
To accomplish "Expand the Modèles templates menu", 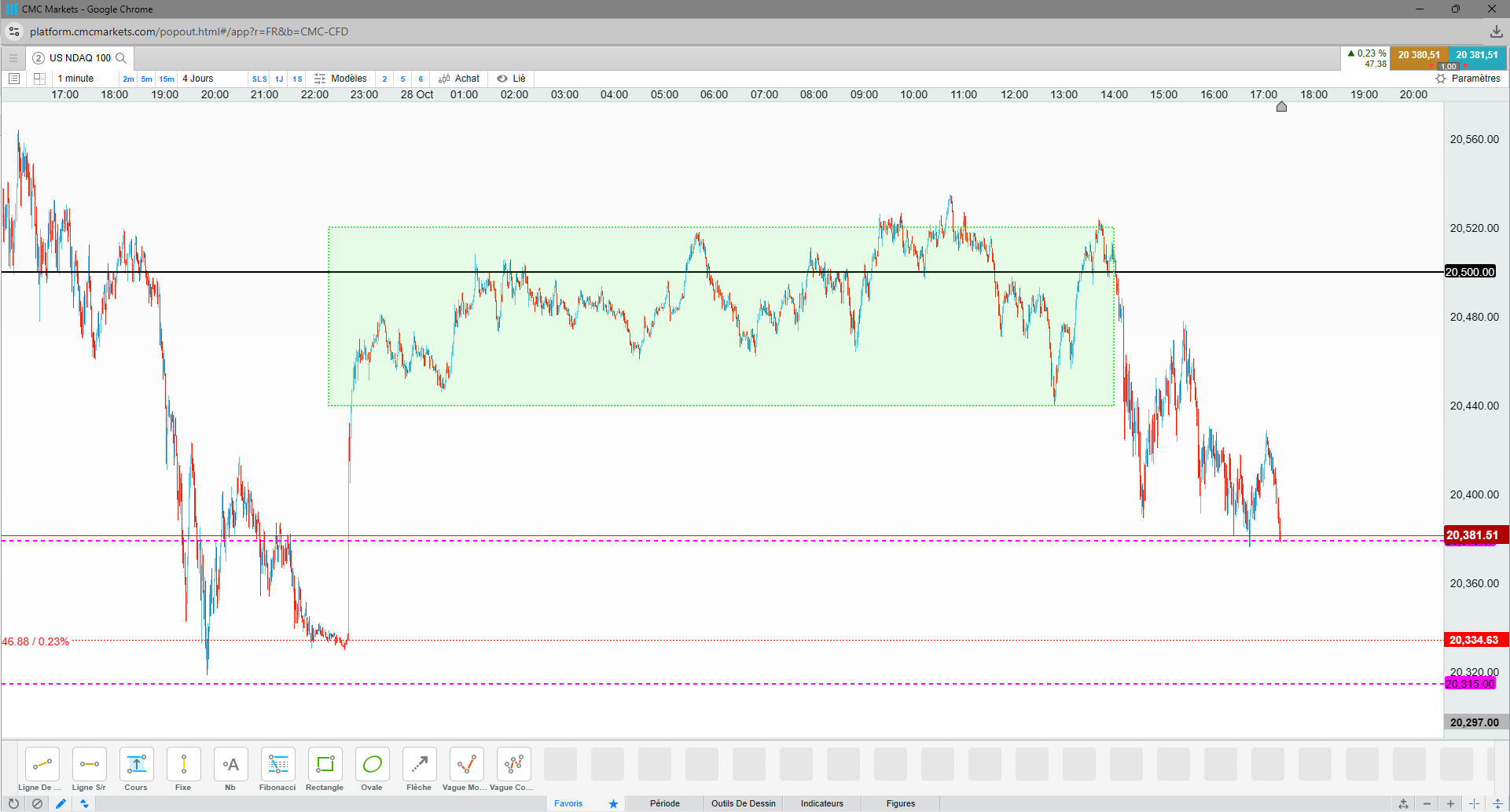I will click(340, 79).
